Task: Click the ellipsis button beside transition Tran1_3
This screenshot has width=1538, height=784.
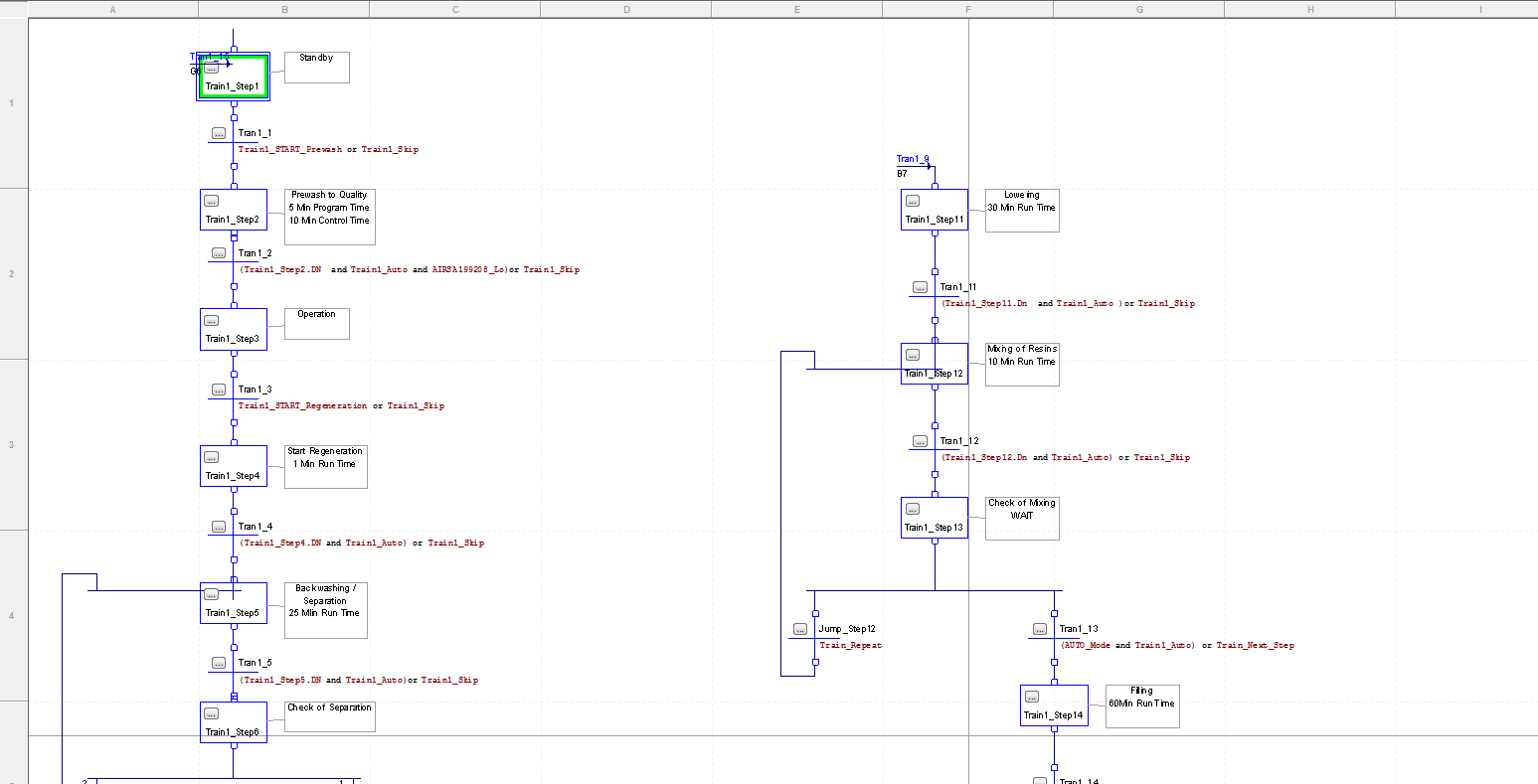Action: (x=219, y=390)
